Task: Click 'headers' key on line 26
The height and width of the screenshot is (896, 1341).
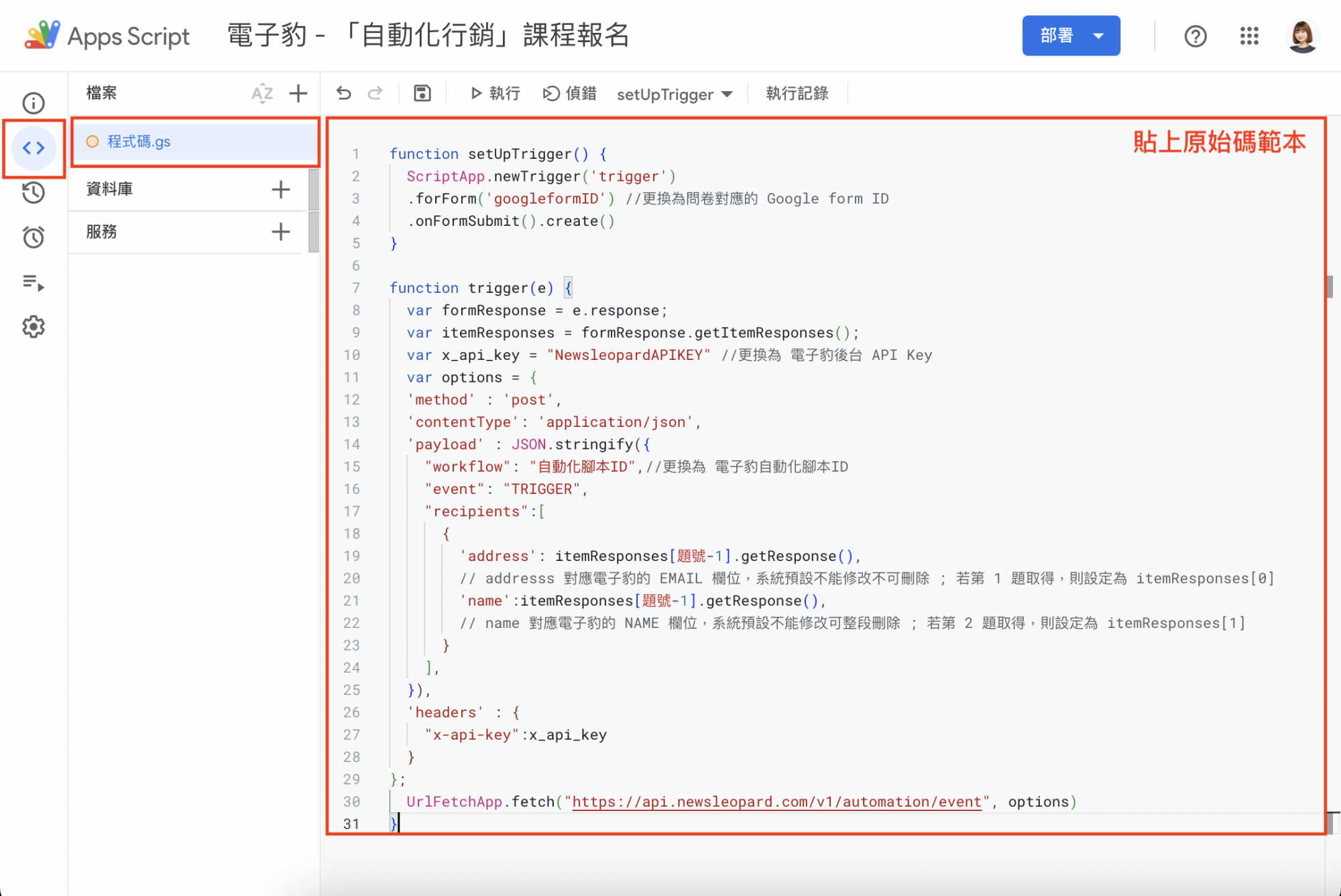Action: point(446,712)
